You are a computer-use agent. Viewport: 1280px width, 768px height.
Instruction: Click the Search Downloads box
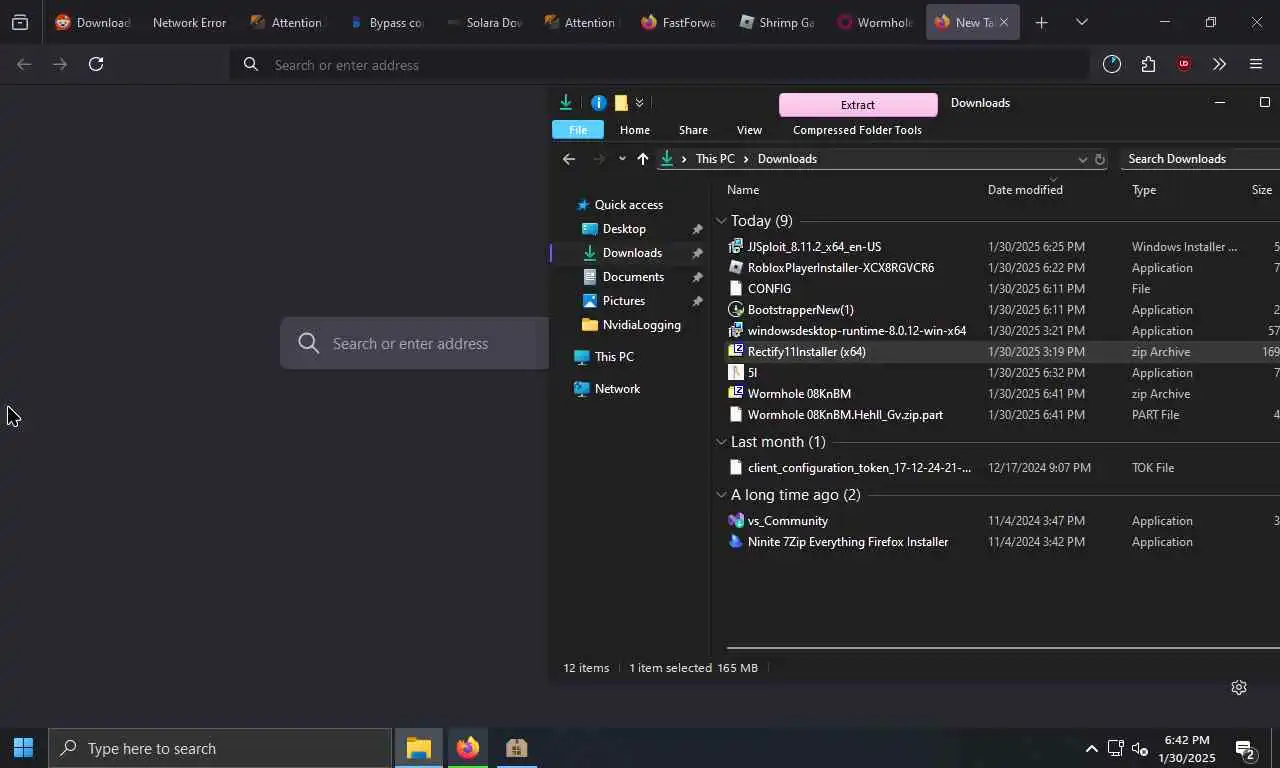pyautogui.click(x=1200, y=159)
